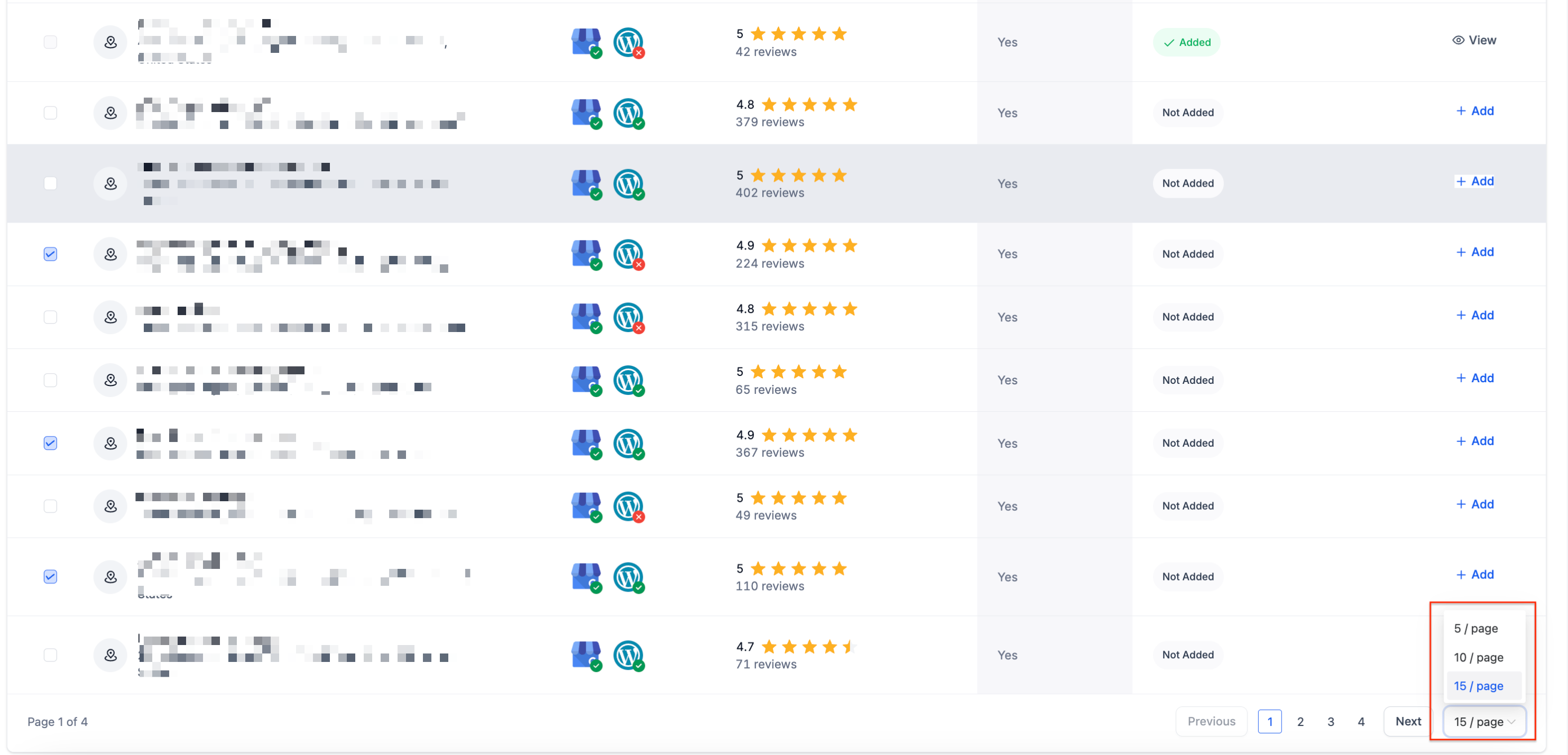
Task: Go to page 2
Action: point(1300,722)
